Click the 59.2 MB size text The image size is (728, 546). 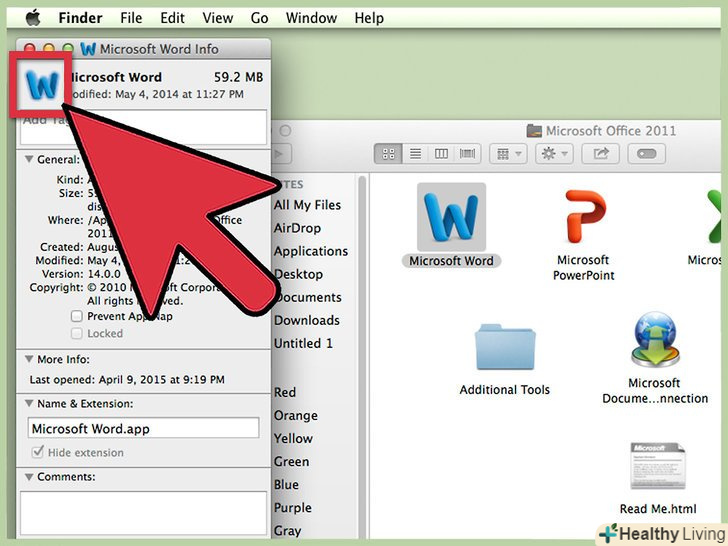(239, 77)
